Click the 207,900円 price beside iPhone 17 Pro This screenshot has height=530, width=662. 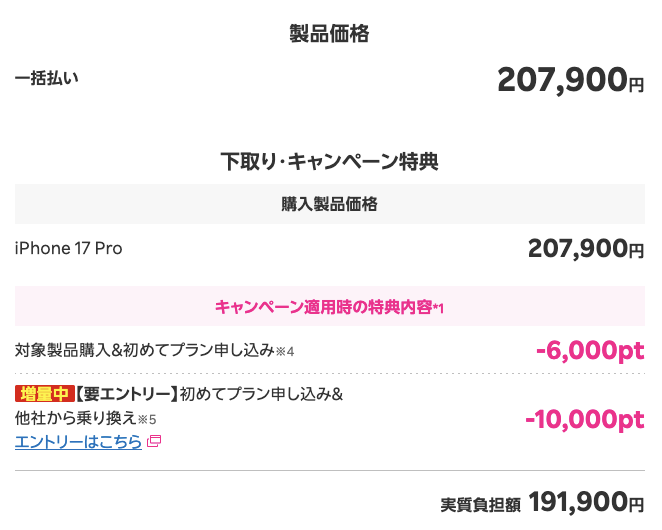click(x=586, y=248)
